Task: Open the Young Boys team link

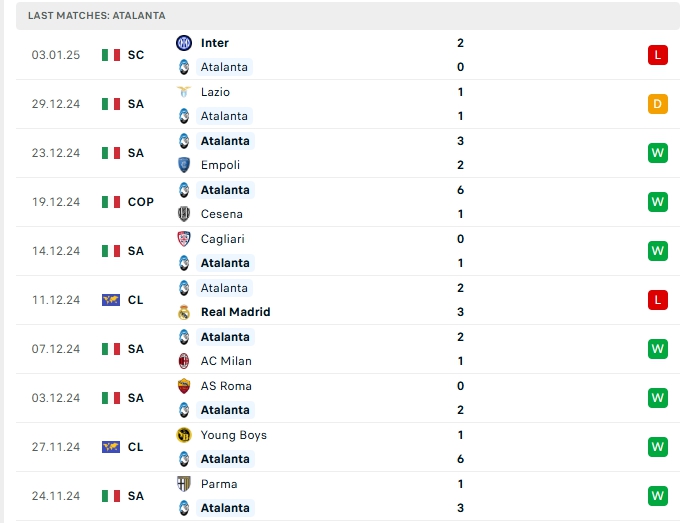Action: click(x=233, y=435)
